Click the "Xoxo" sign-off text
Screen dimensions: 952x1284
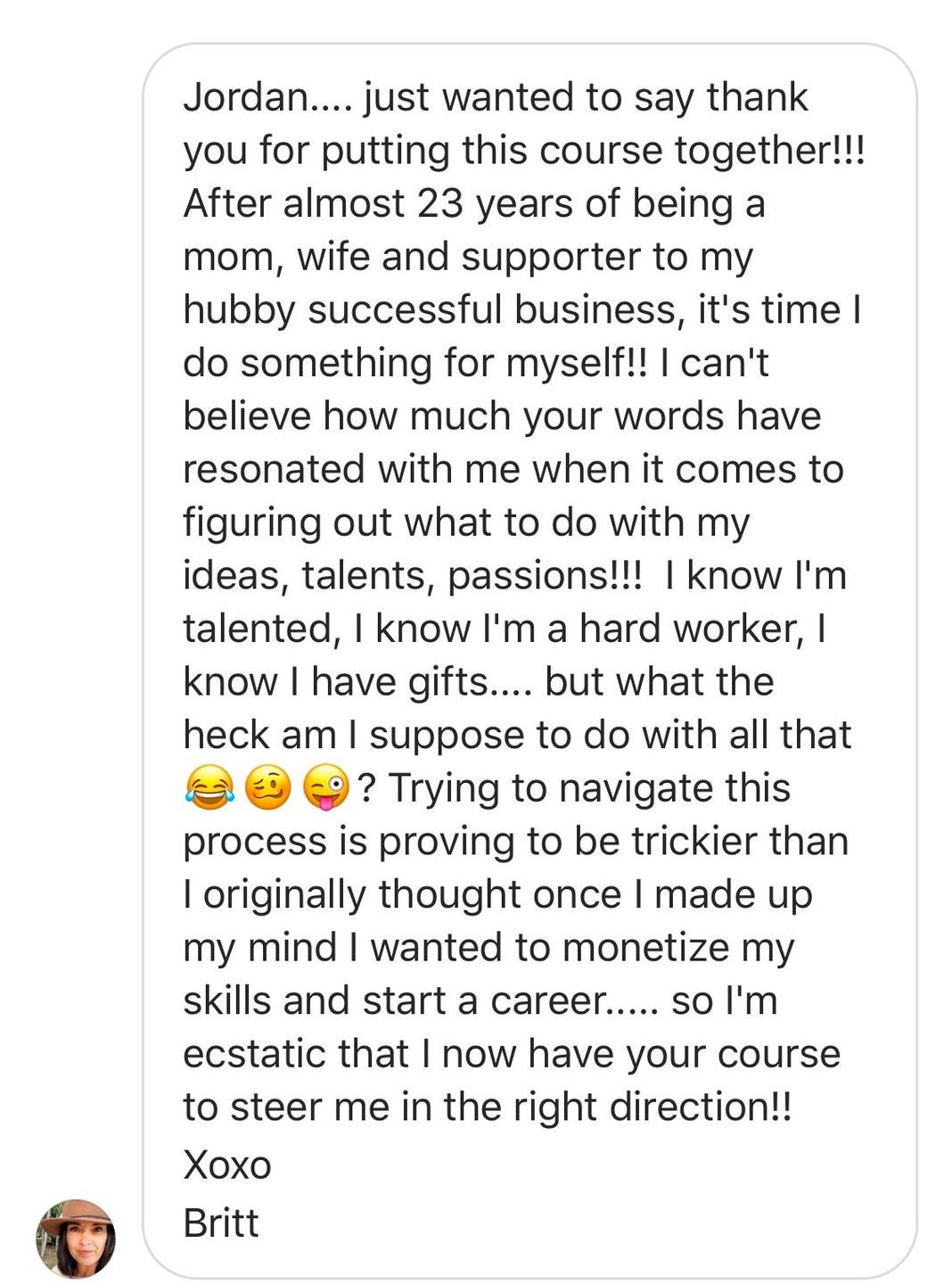pyautogui.click(x=227, y=1165)
